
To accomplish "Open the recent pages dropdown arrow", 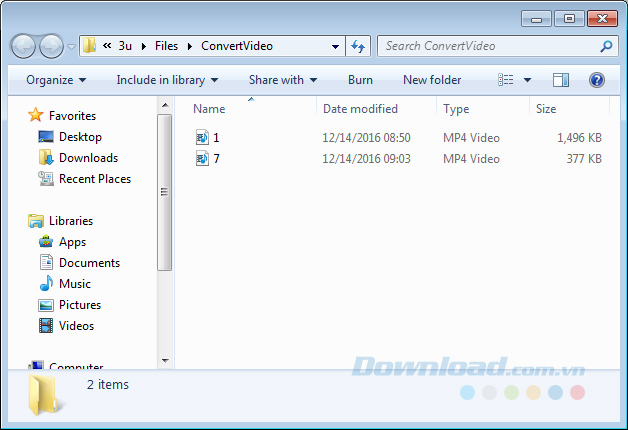I will tap(71, 47).
